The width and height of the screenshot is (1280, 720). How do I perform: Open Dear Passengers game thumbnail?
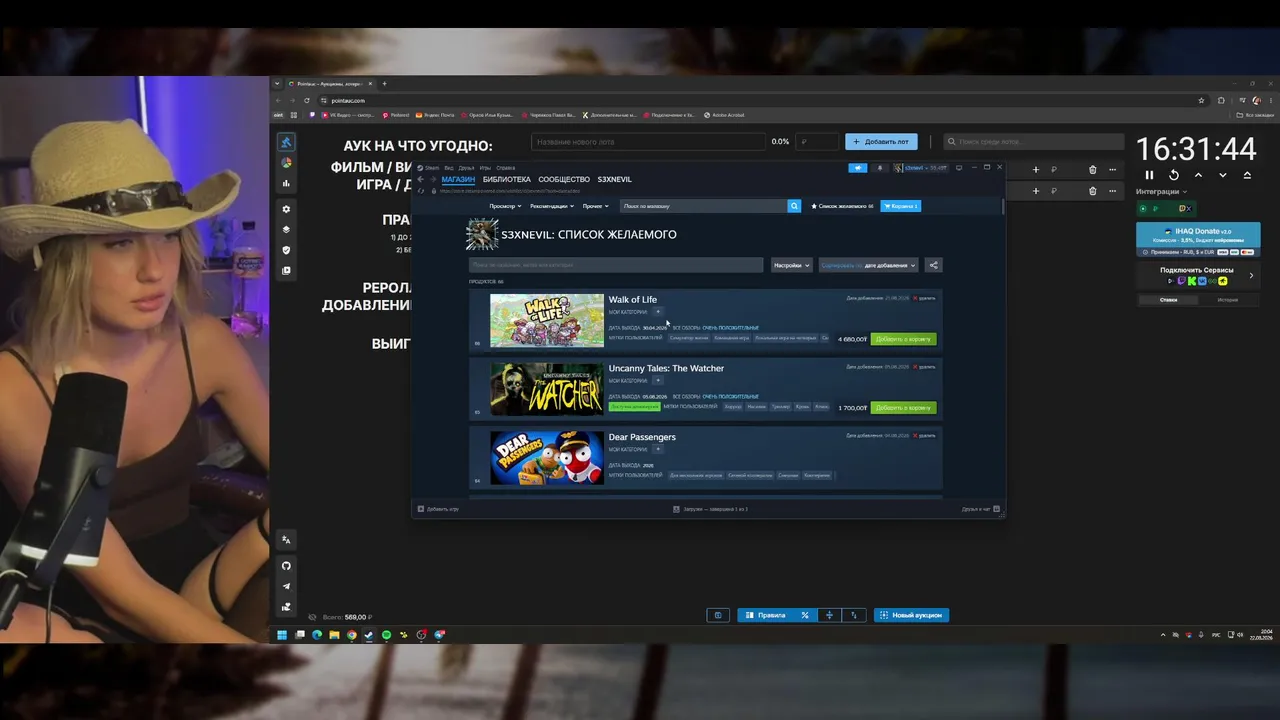click(547, 458)
